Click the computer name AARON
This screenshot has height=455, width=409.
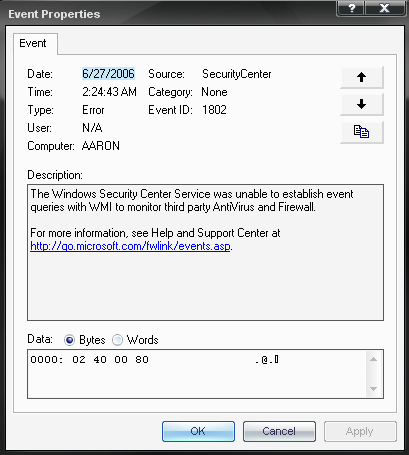tap(101, 146)
